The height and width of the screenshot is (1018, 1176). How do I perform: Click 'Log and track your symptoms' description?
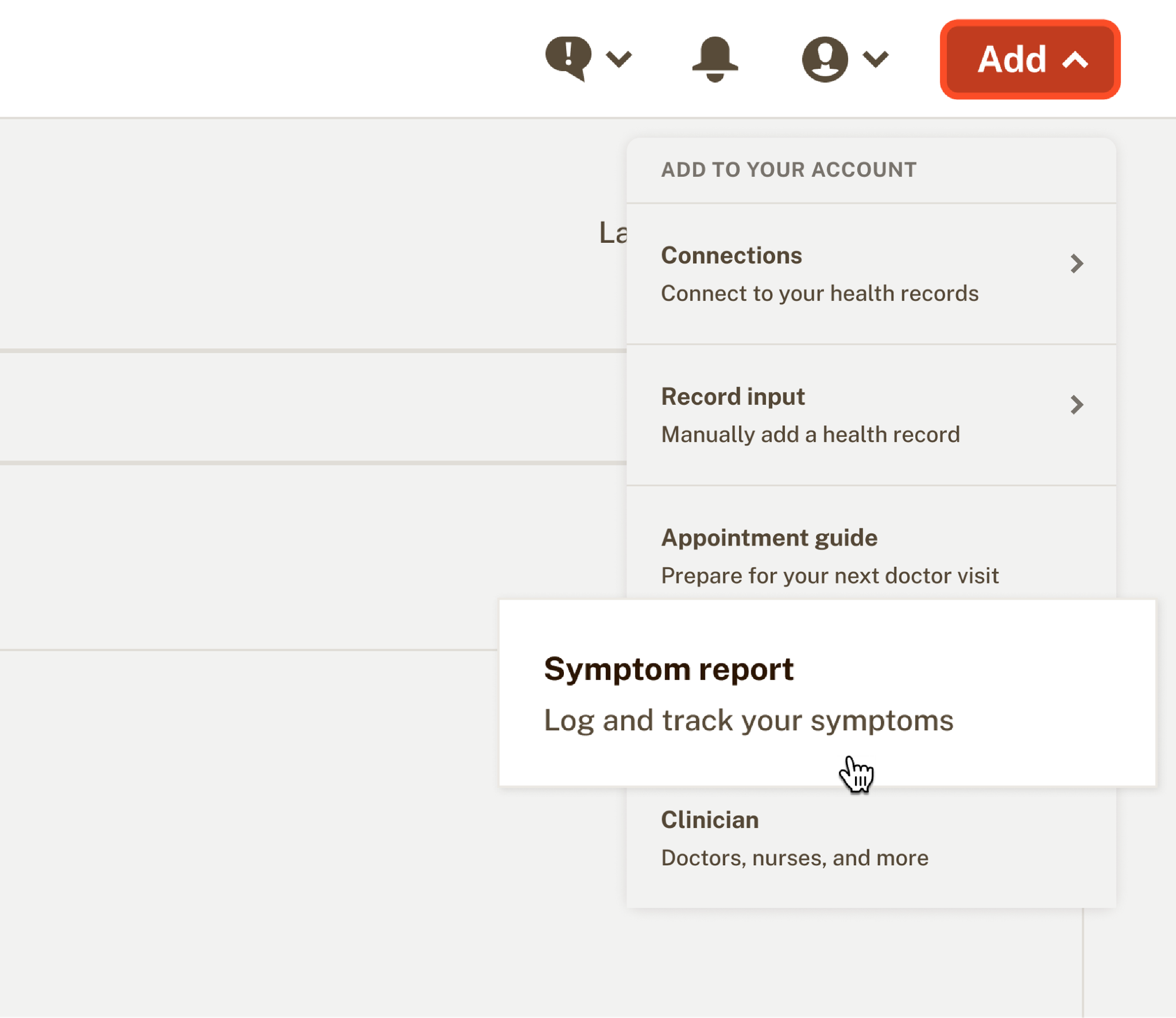749,721
